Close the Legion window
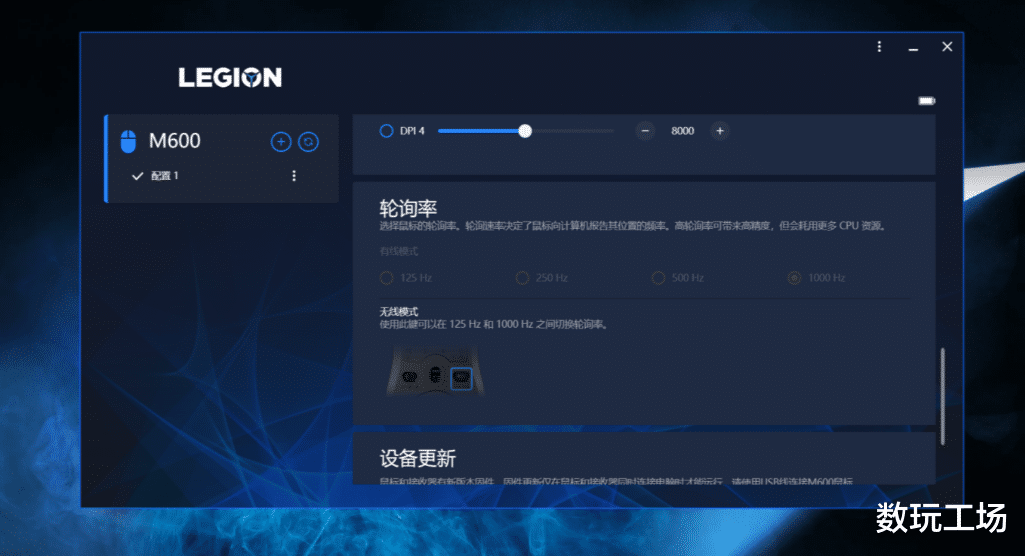This screenshot has height=556, width=1025. [947, 46]
